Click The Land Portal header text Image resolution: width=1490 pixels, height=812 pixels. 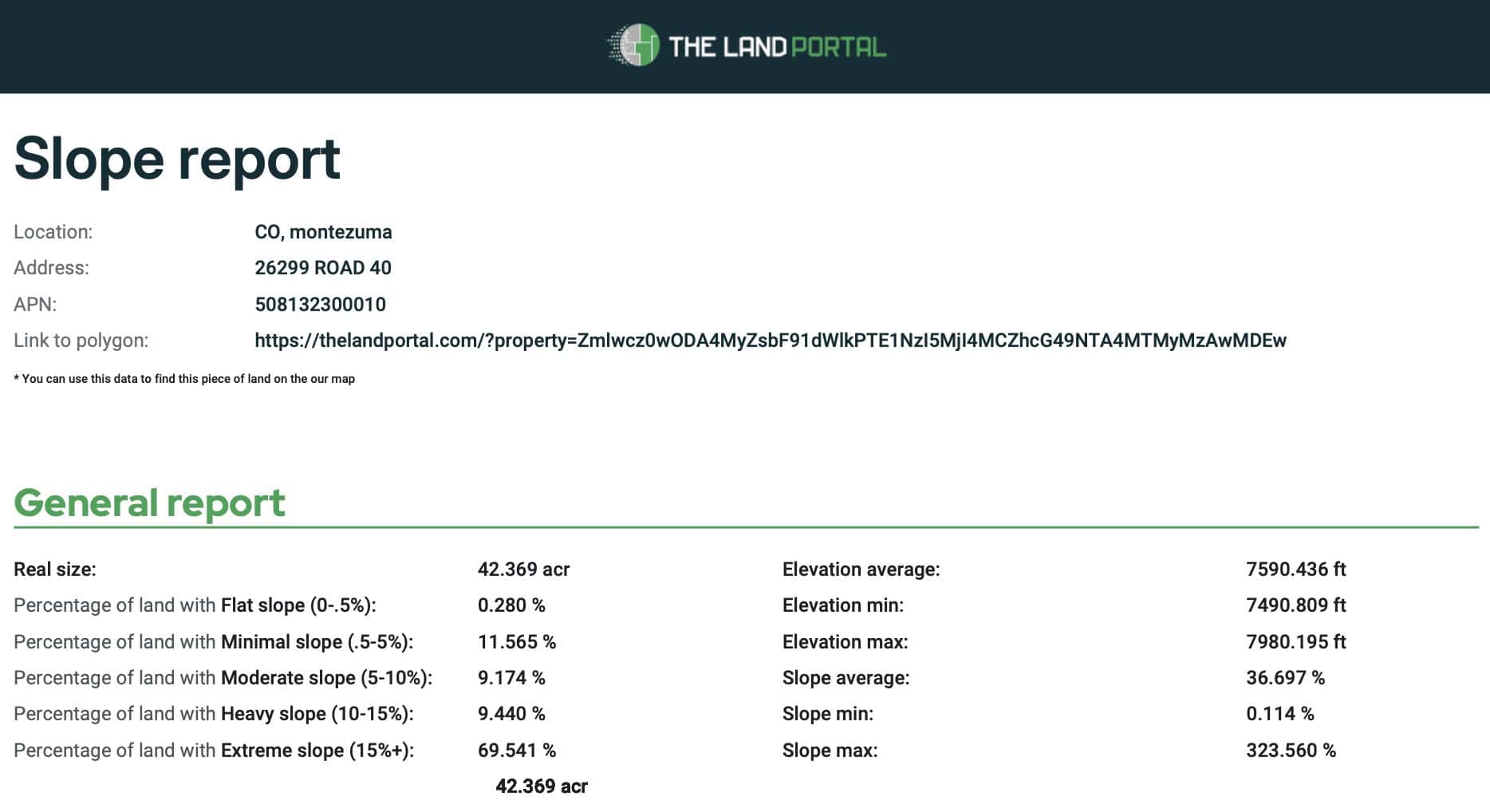tap(777, 47)
